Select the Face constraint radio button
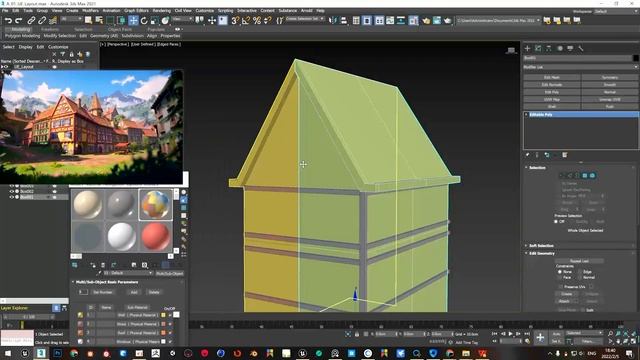This screenshot has height=360, width=640. [560, 278]
